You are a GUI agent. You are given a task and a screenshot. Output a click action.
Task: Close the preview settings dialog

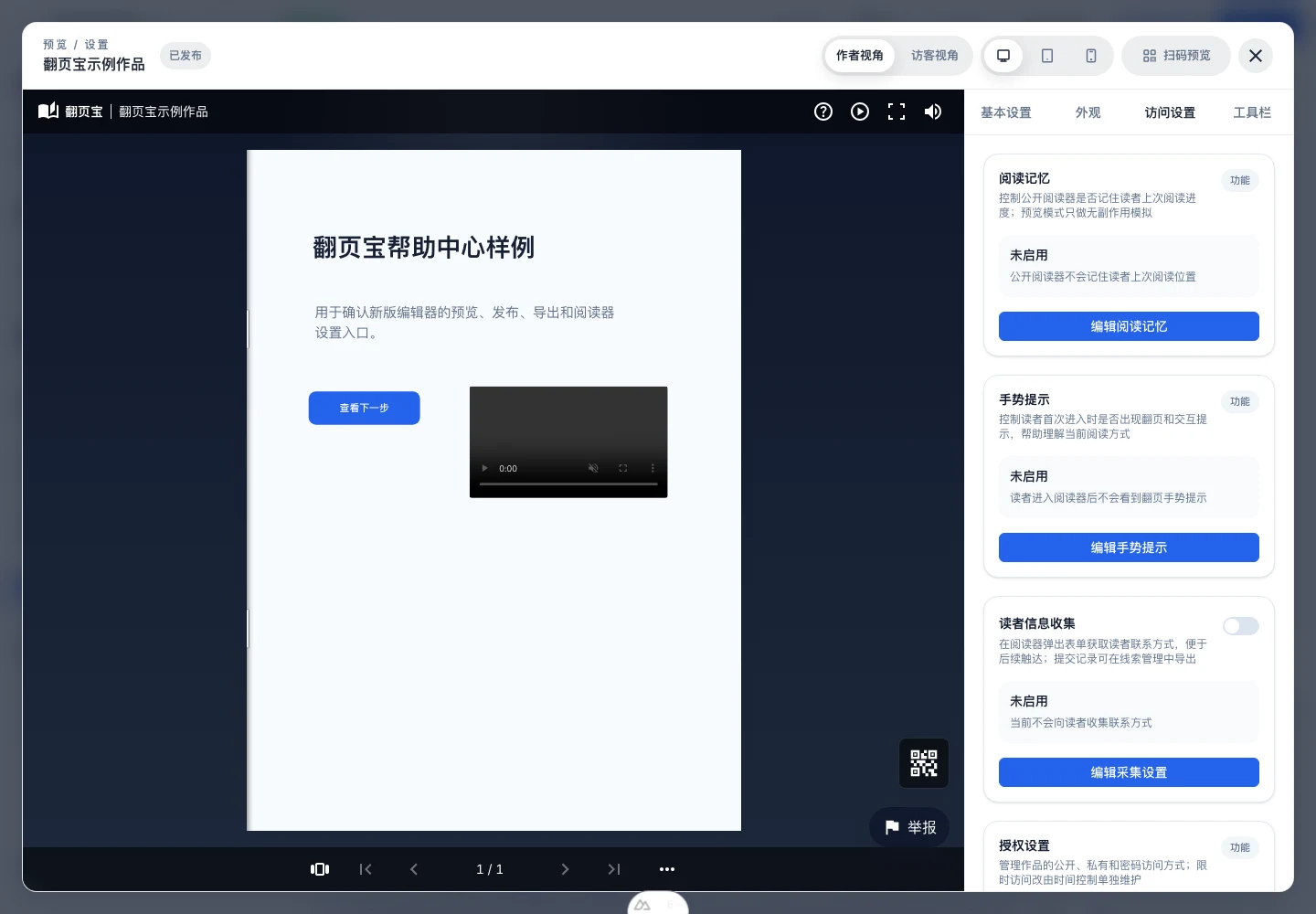tap(1256, 56)
